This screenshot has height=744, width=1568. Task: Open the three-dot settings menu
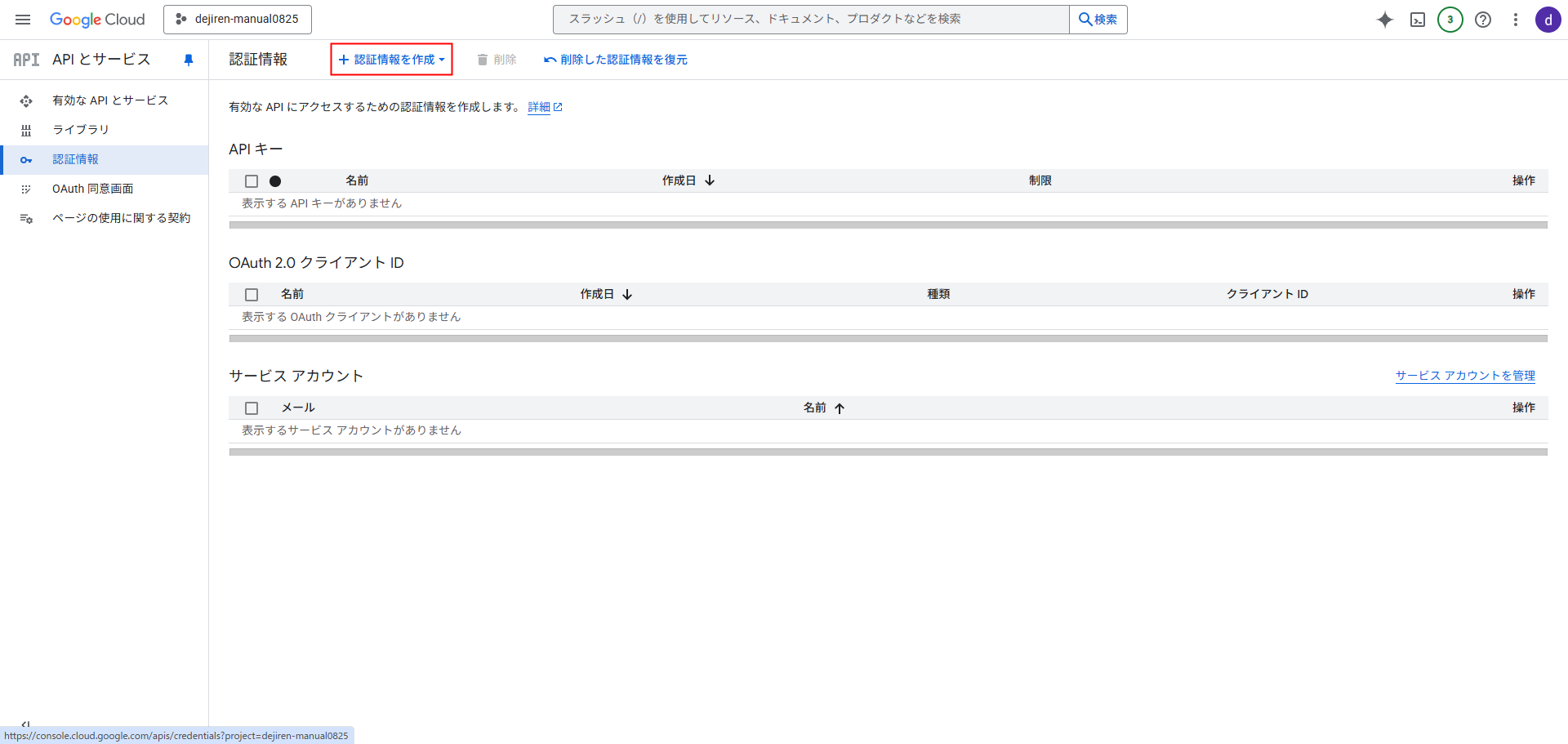click(1515, 20)
